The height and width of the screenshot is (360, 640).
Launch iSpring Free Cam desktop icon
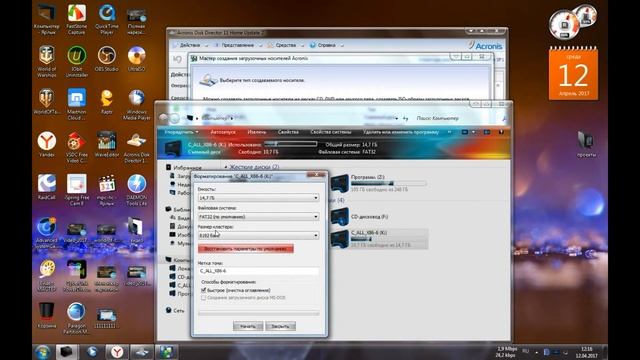77,189
